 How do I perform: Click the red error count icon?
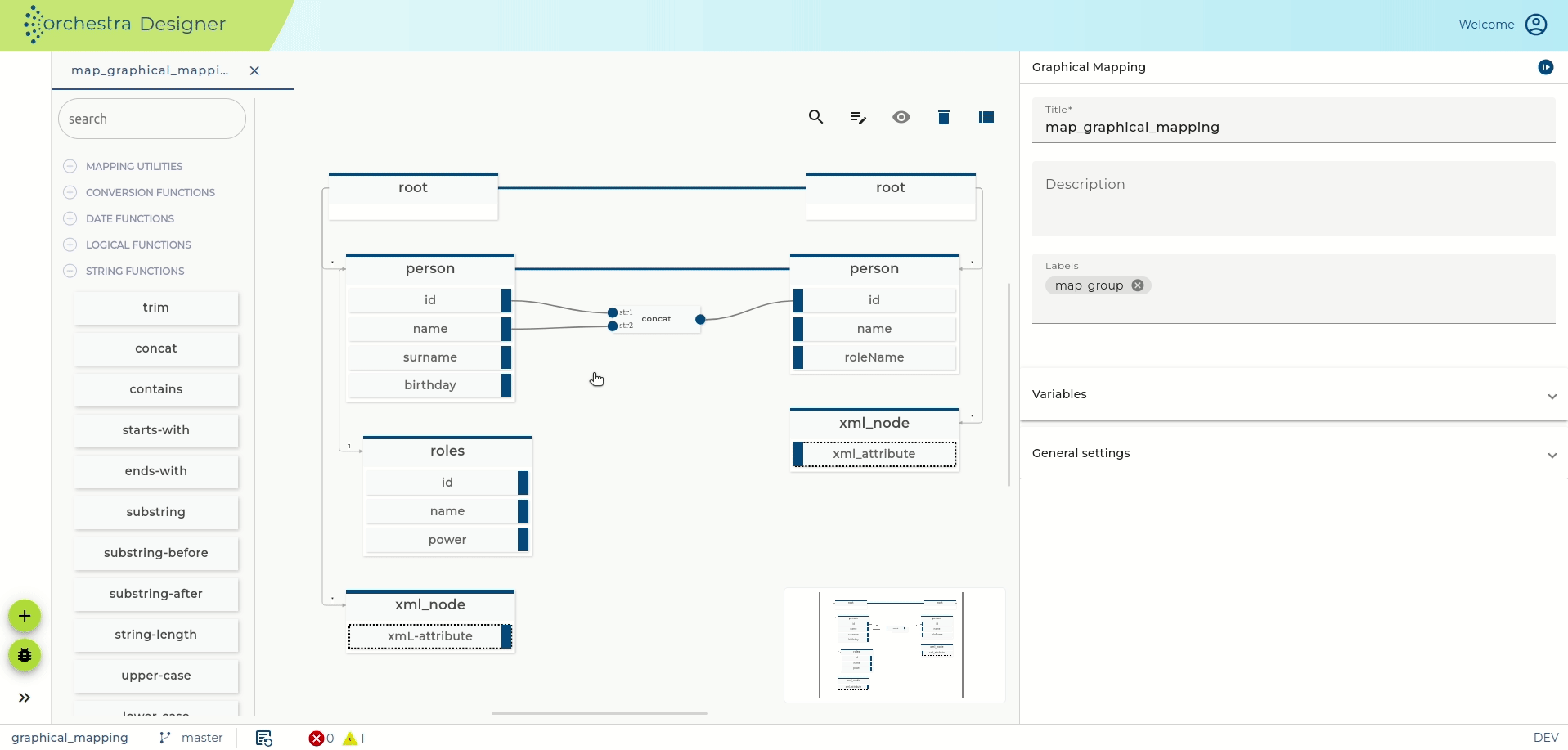point(316,739)
